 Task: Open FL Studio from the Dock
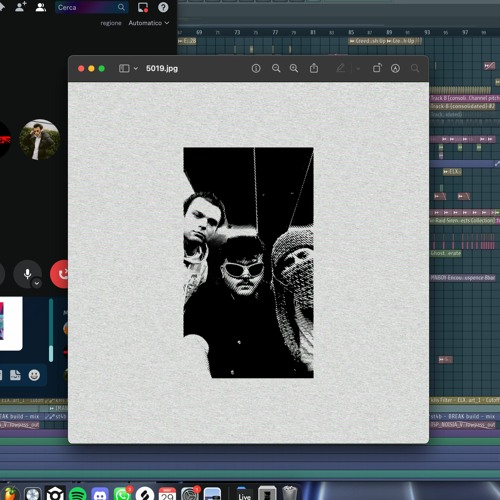click(x=9, y=494)
